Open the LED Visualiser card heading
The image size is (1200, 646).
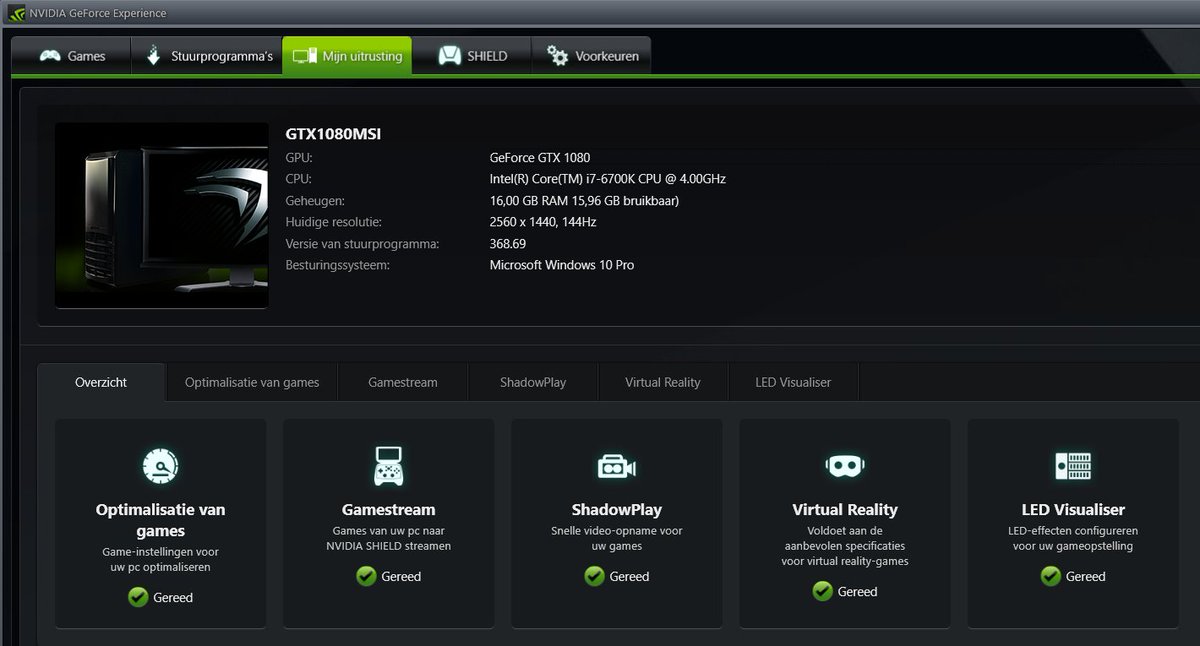[x=1073, y=510]
